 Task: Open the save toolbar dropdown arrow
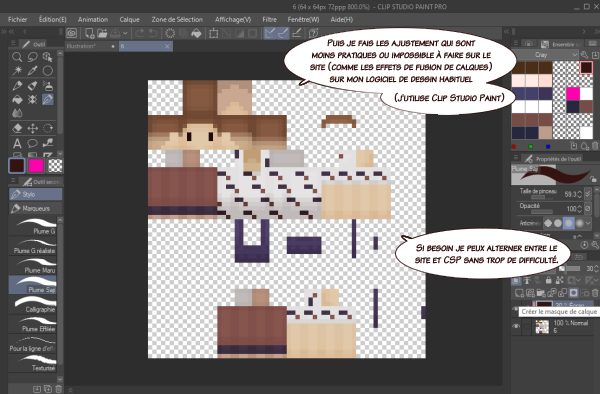tap(125, 33)
